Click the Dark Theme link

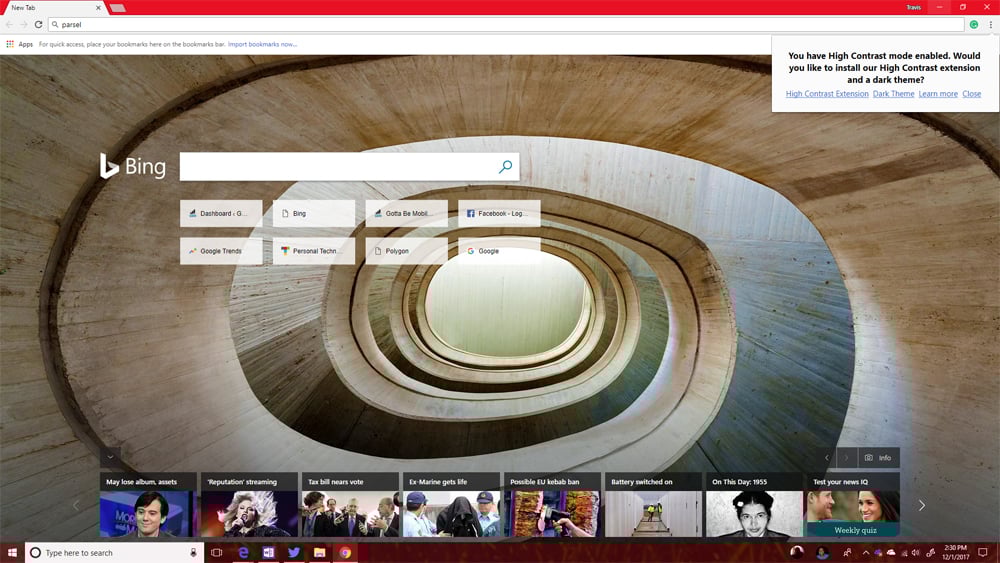(x=893, y=94)
